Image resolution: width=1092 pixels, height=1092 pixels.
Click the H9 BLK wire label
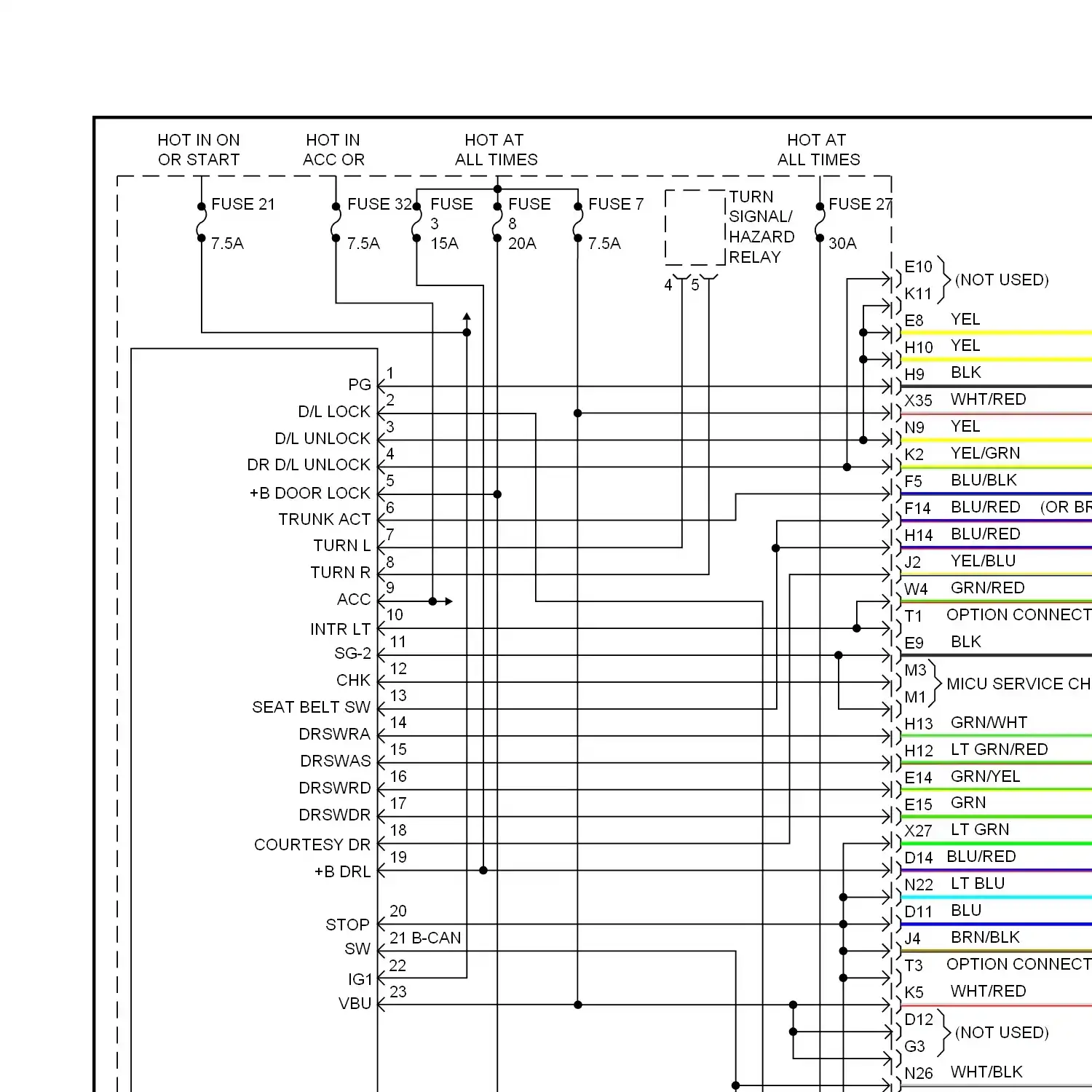point(943,373)
